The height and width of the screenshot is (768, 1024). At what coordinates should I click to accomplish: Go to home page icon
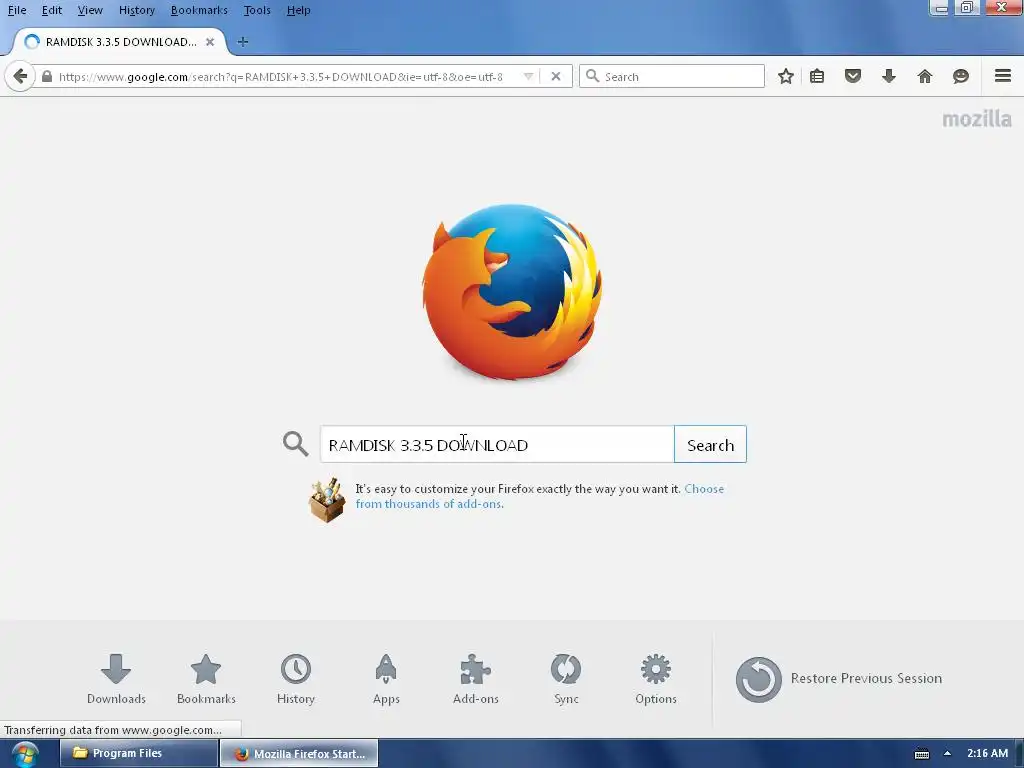pos(925,76)
